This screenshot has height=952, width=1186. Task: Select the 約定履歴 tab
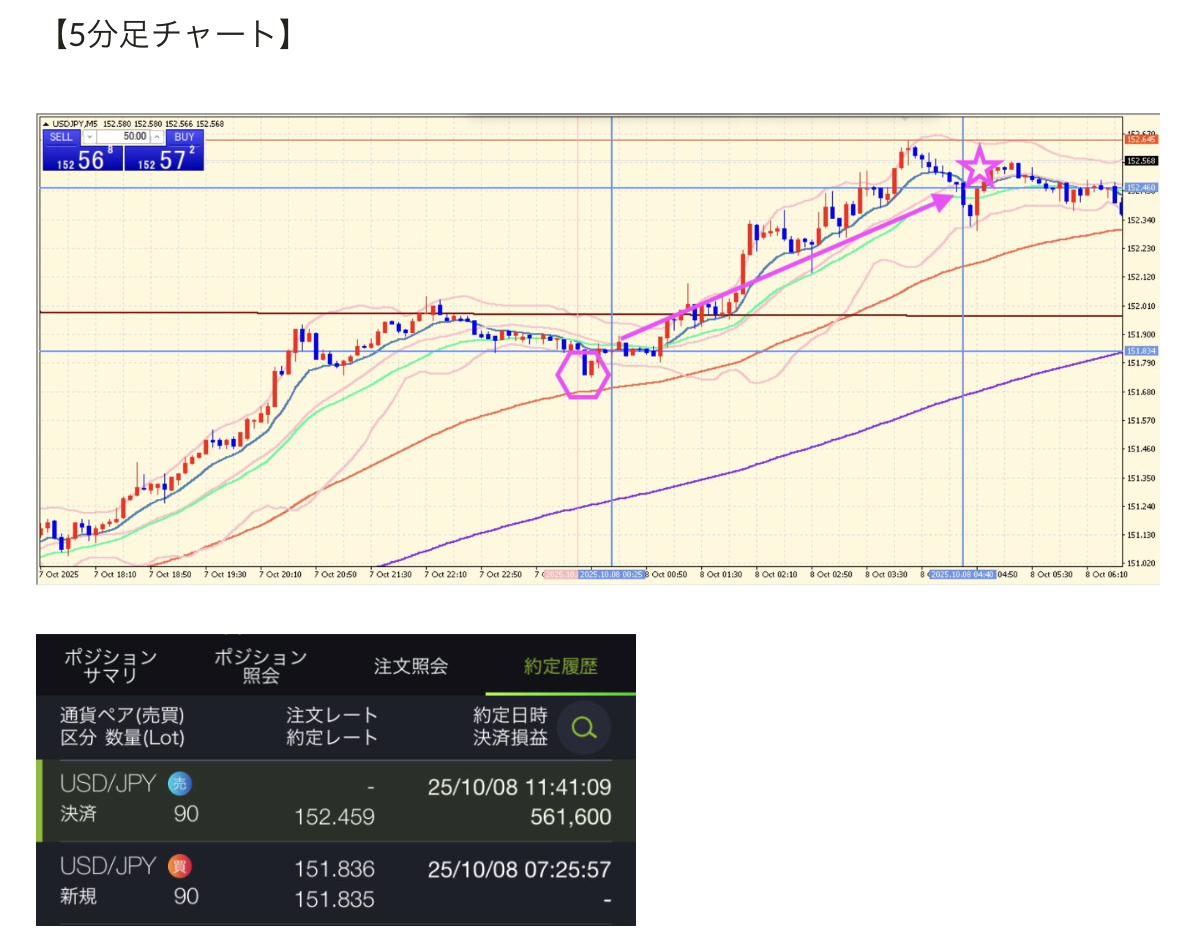560,666
